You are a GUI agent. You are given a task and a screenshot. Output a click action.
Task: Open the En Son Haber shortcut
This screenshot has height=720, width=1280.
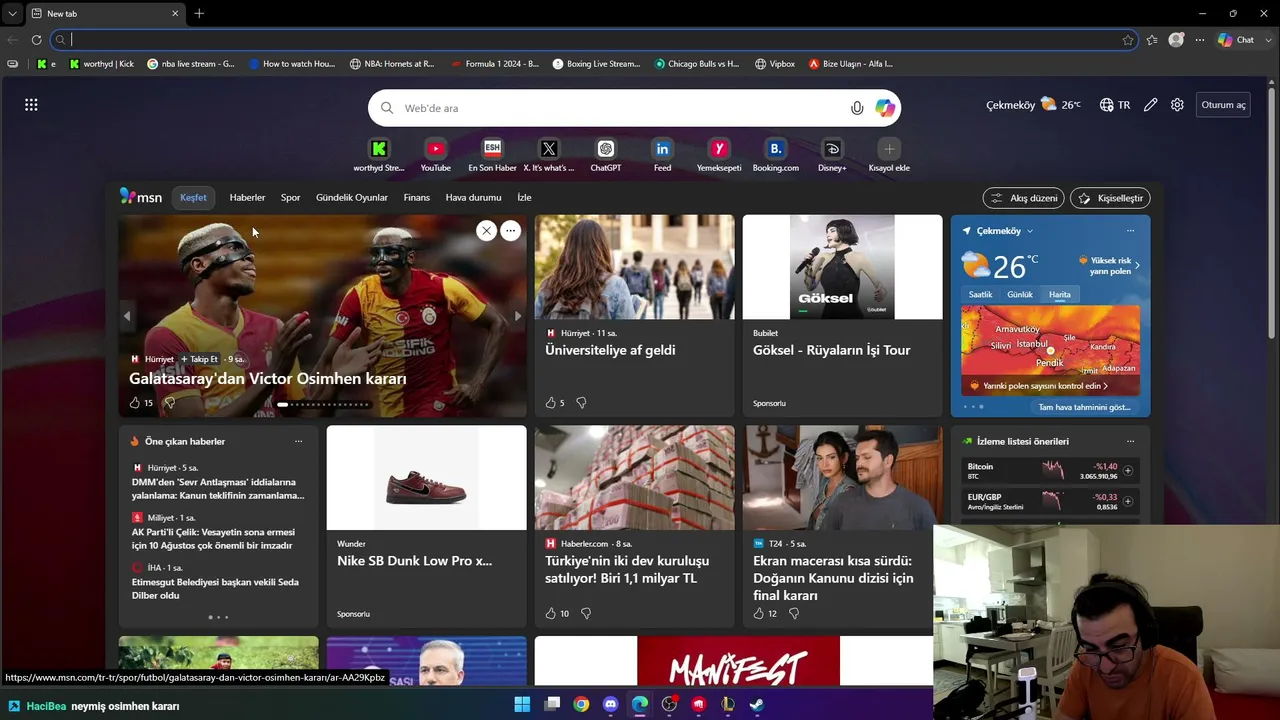(492, 155)
